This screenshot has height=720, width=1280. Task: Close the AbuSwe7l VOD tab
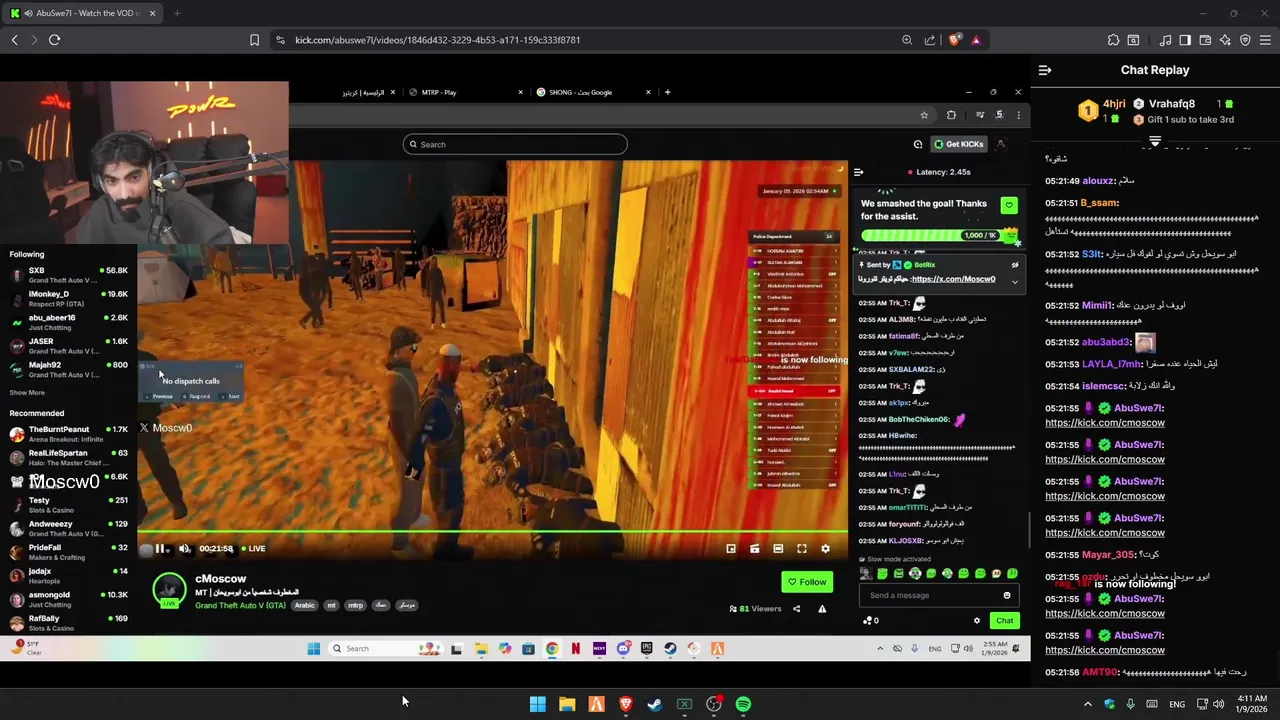click(x=152, y=13)
